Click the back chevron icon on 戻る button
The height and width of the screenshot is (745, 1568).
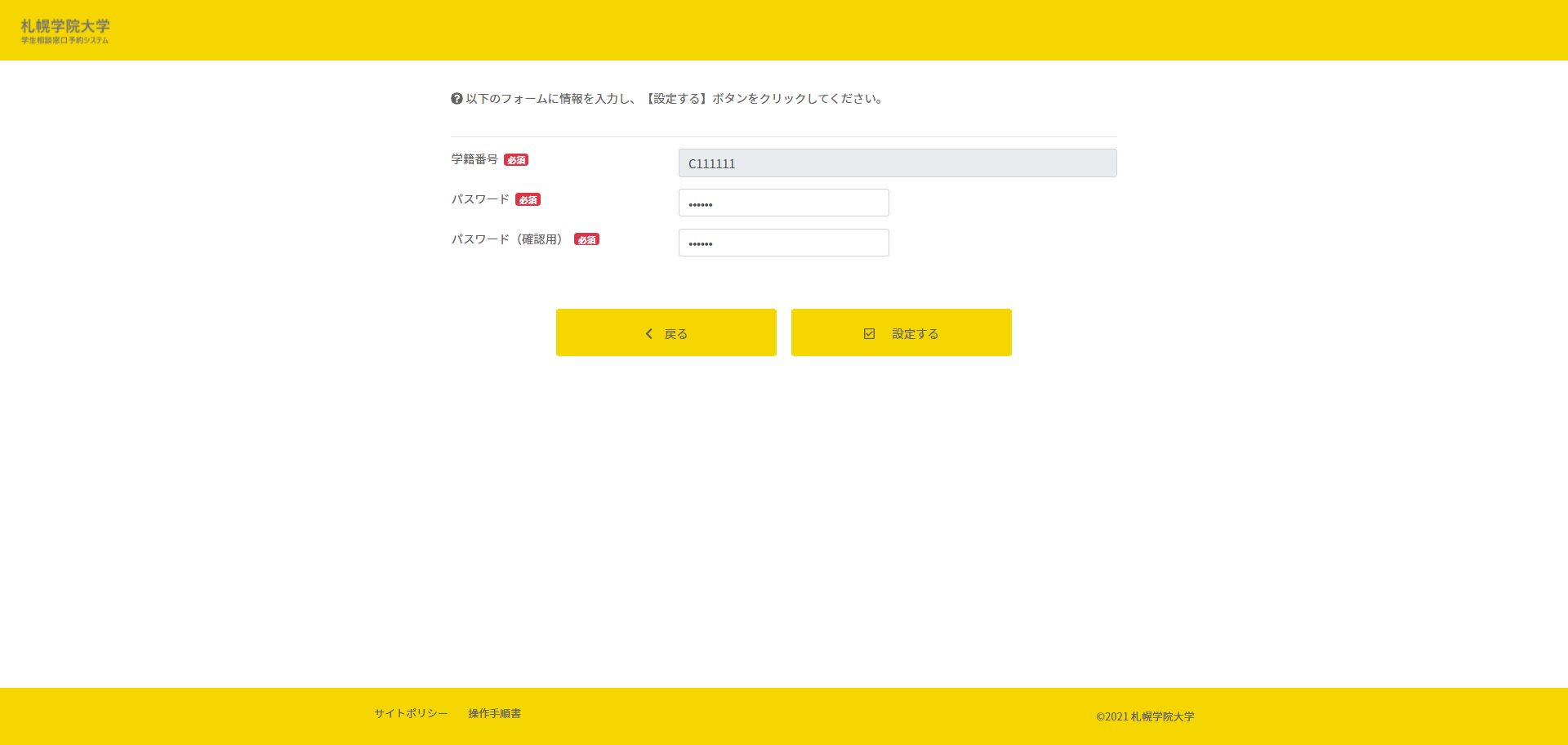[x=648, y=333]
